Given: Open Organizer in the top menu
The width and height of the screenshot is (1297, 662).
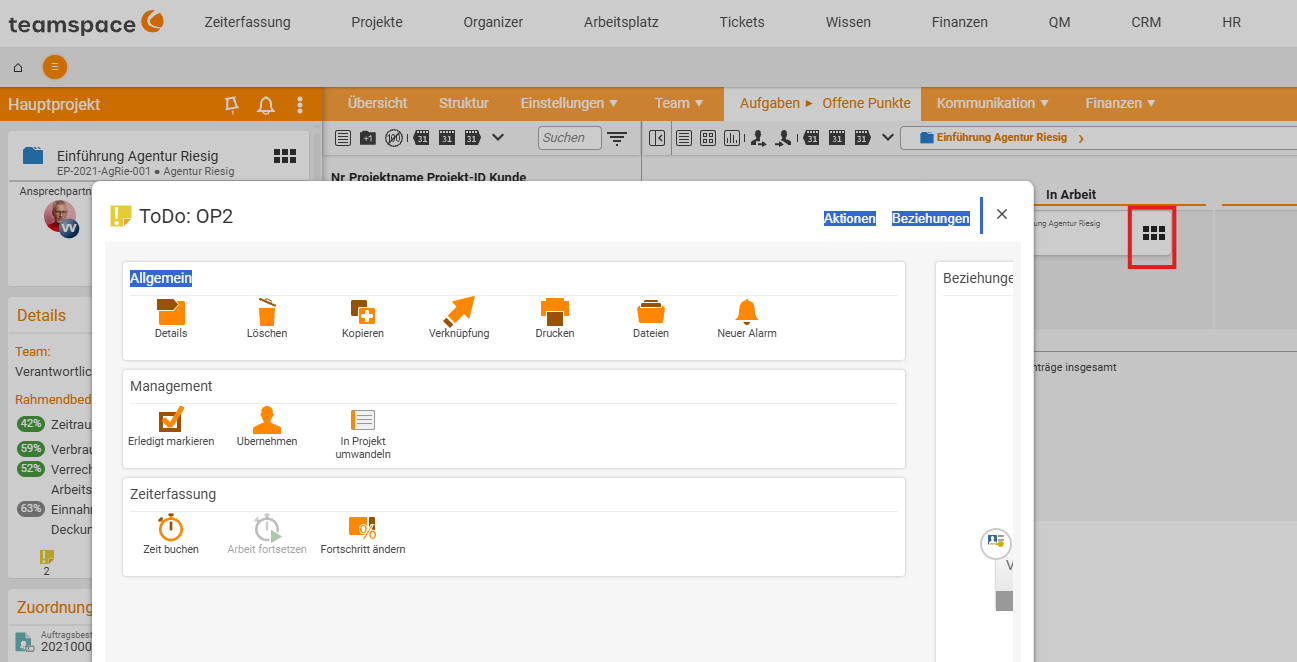Looking at the screenshot, I should (493, 22).
